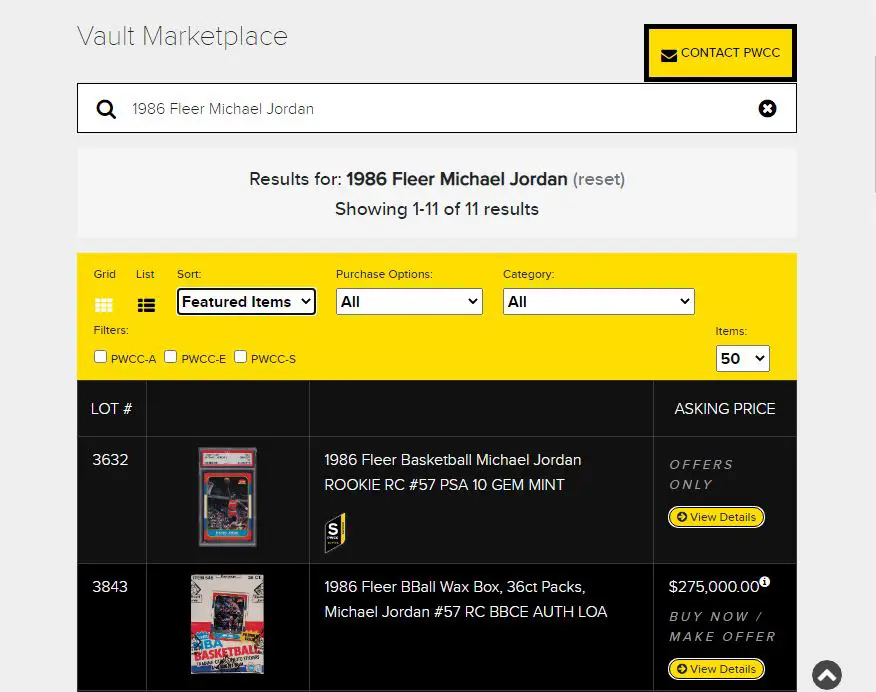
Task: Click the BUY NOW / MAKE OFFER label
Action: [x=722, y=627]
